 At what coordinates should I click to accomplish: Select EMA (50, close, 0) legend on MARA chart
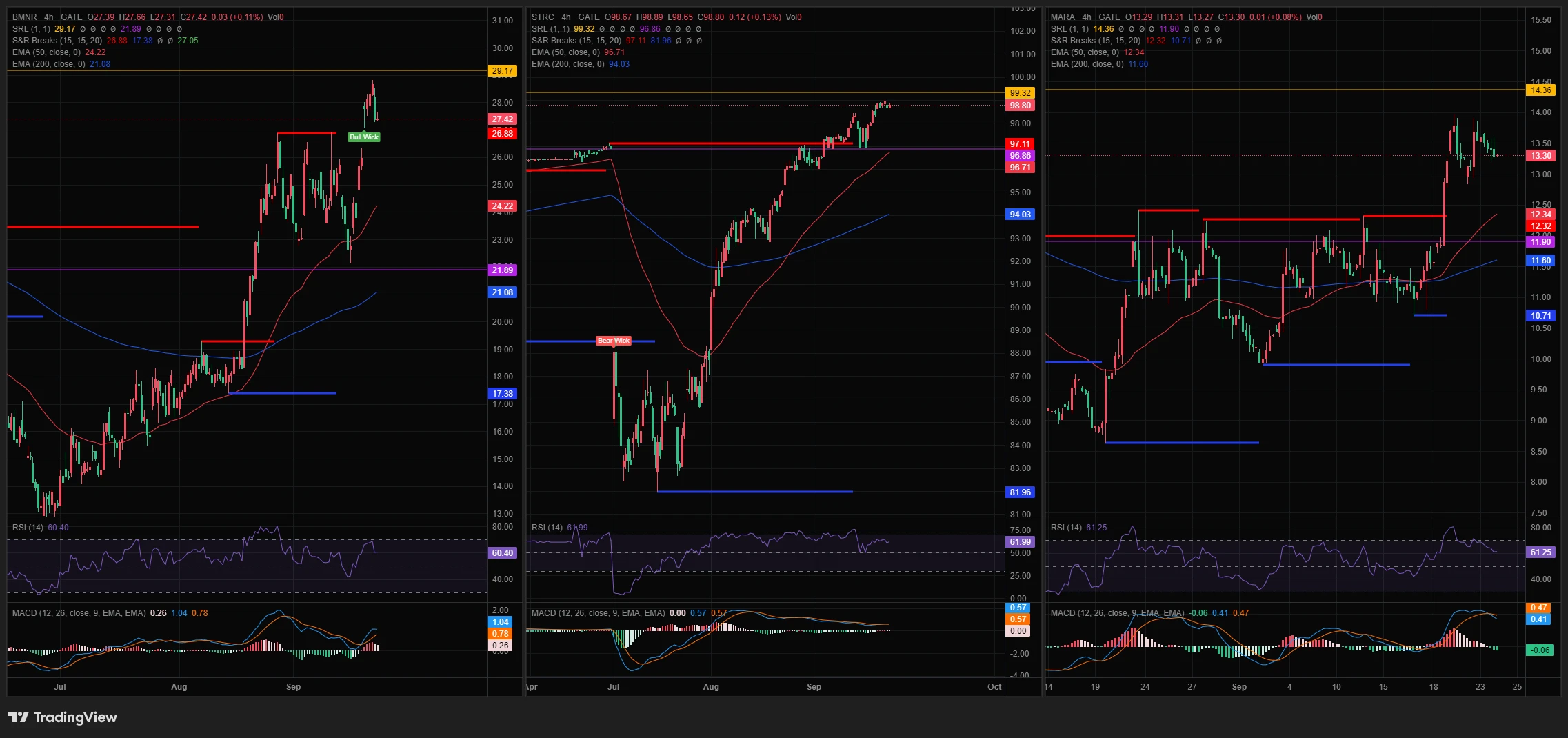pos(1085,52)
